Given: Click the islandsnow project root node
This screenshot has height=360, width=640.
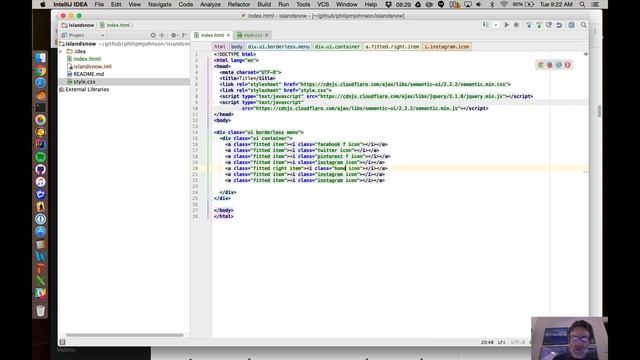Looking at the screenshot, I should pos(80,44).
